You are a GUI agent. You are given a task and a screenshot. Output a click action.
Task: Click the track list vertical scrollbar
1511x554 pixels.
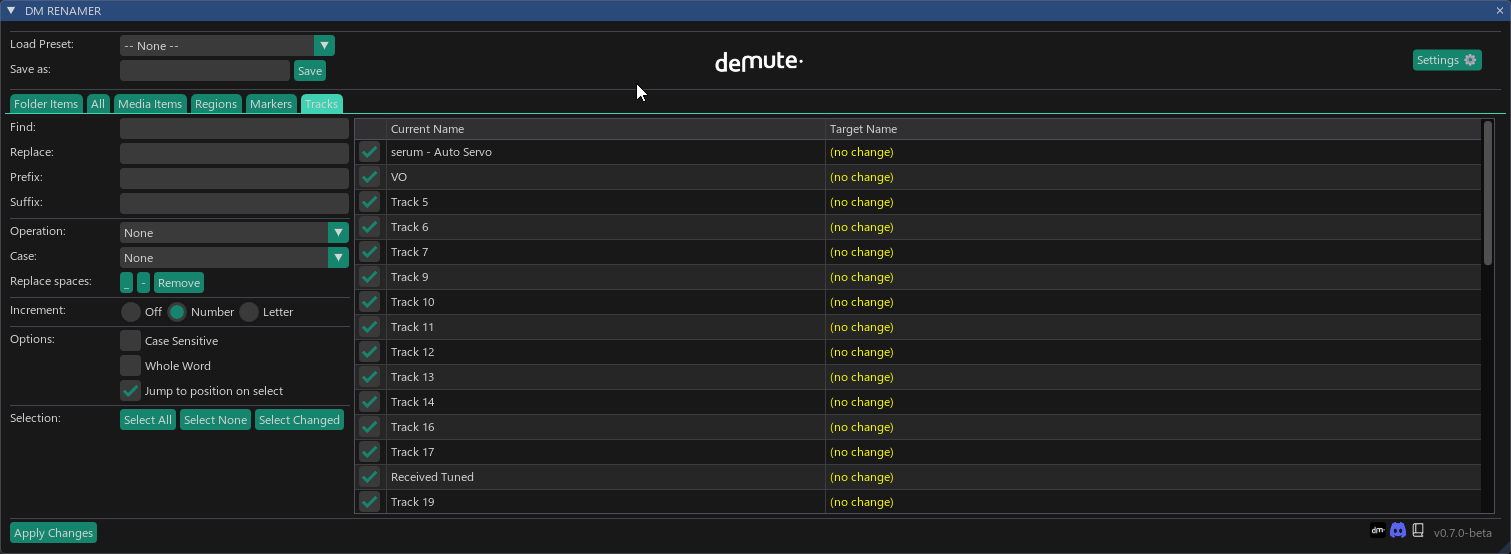[1488, 193]
